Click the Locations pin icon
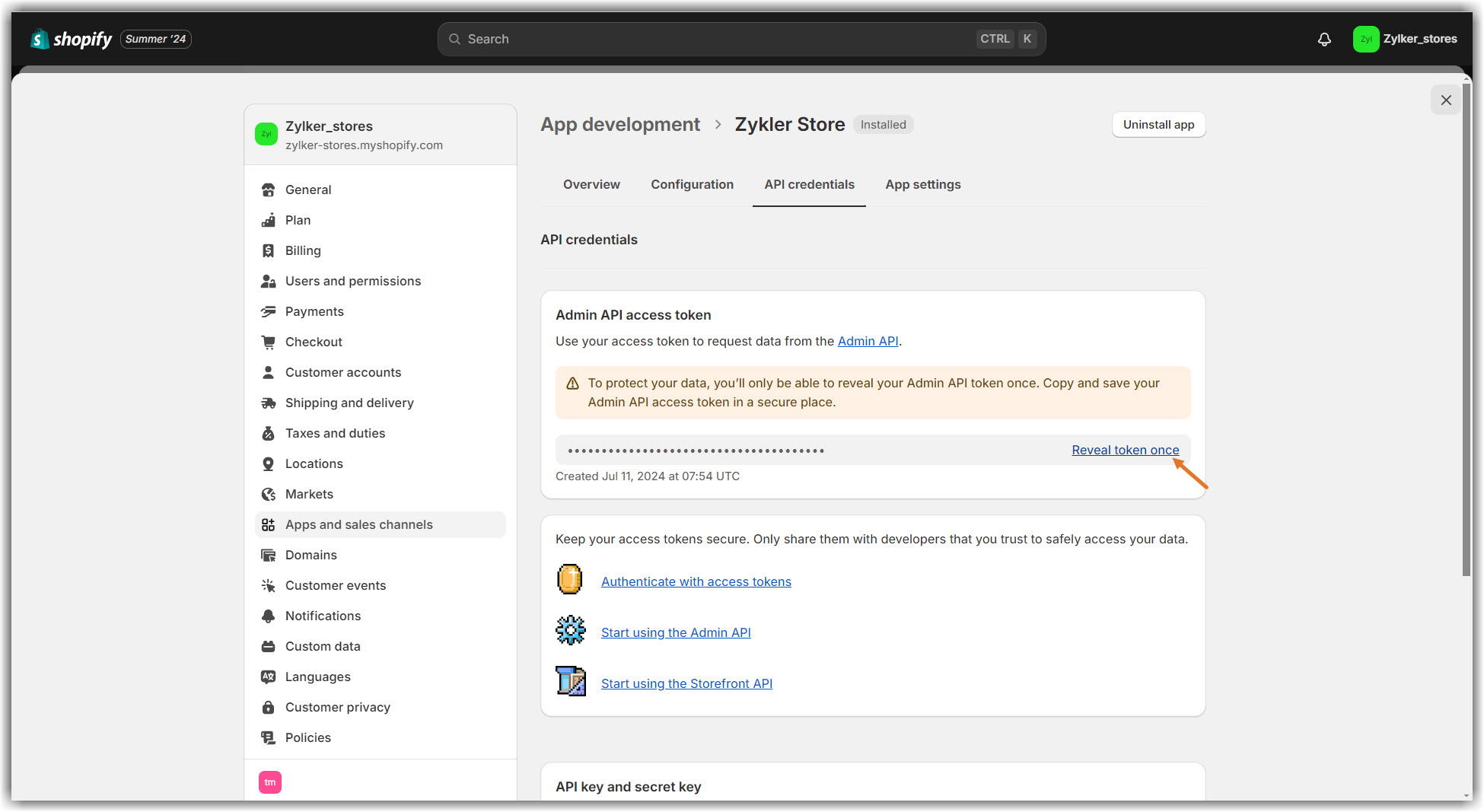This screenshot has height=812, width=1484. (268, 463)
